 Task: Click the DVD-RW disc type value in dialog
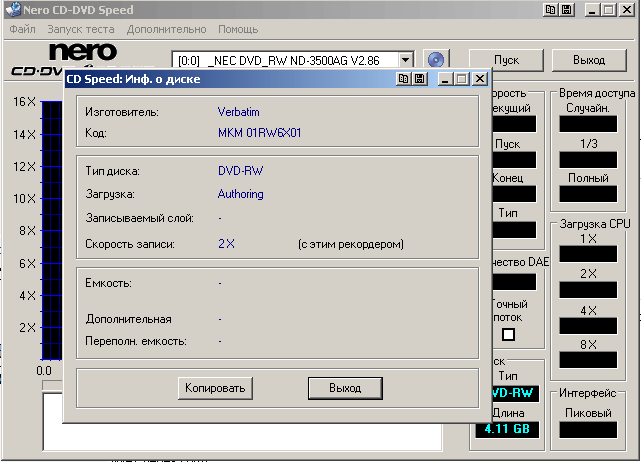pos(240,171)
